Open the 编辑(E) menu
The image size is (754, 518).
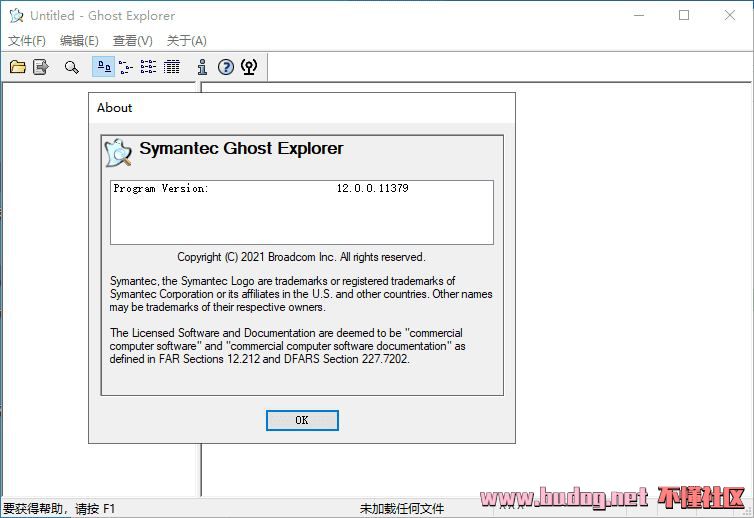tap(79, 41)
